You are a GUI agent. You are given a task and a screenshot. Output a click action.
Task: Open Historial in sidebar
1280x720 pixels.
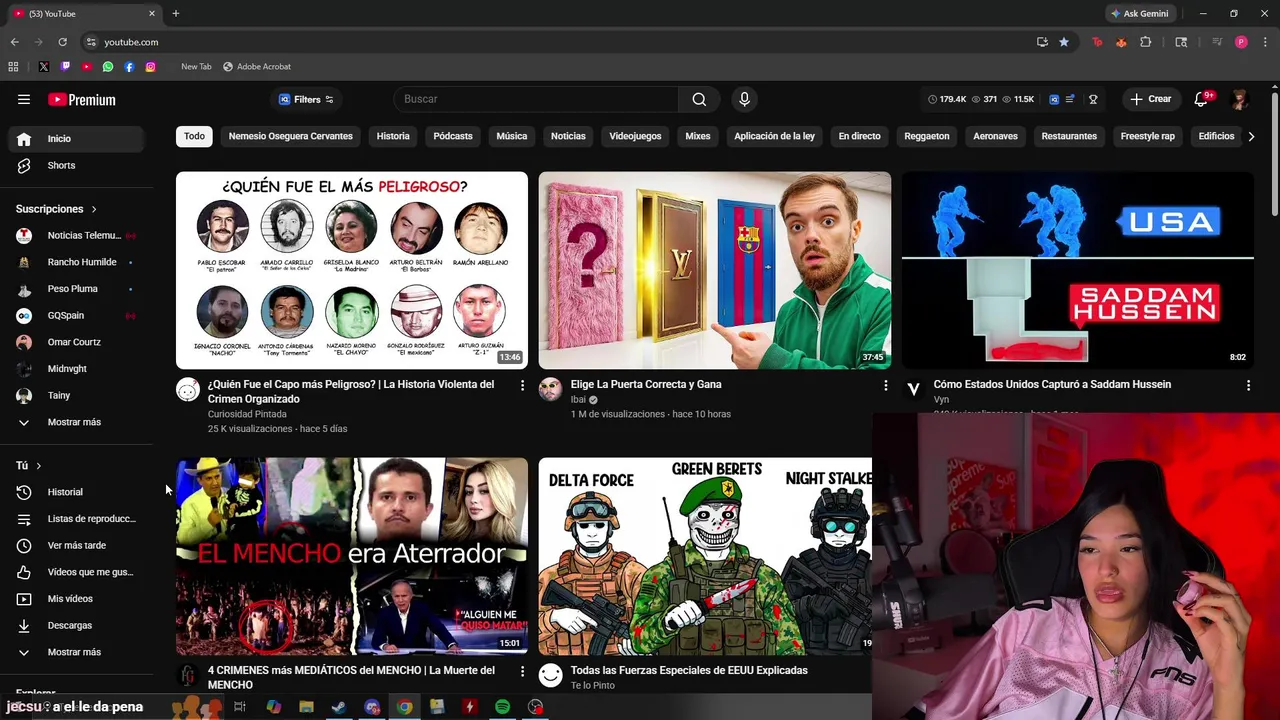pos(76,492)
